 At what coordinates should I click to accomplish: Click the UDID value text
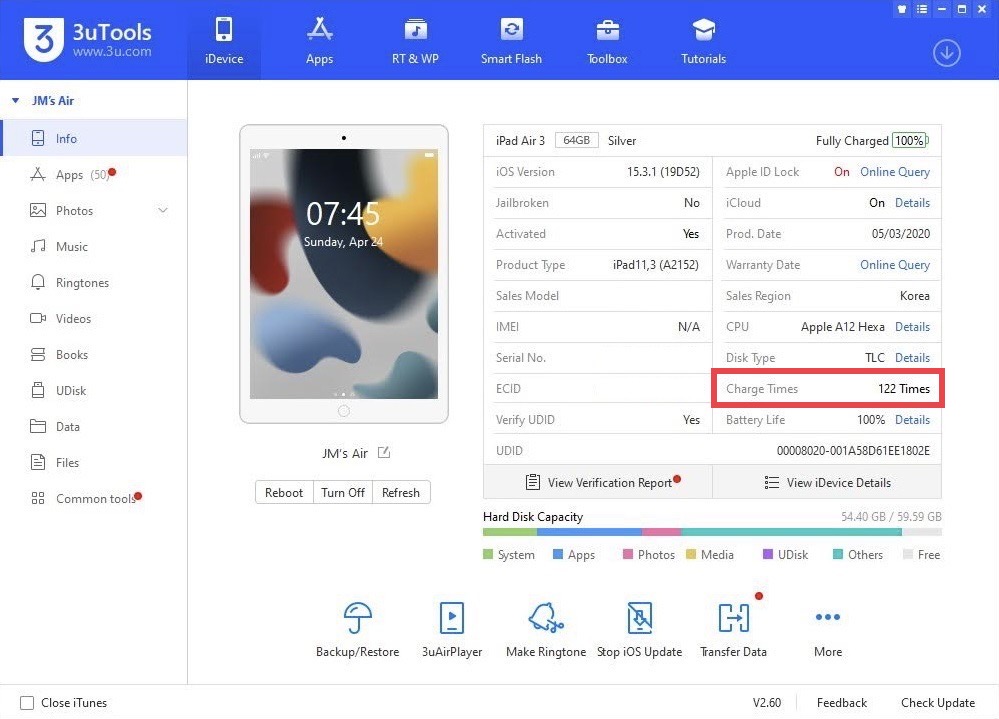[x=853, y=451]
